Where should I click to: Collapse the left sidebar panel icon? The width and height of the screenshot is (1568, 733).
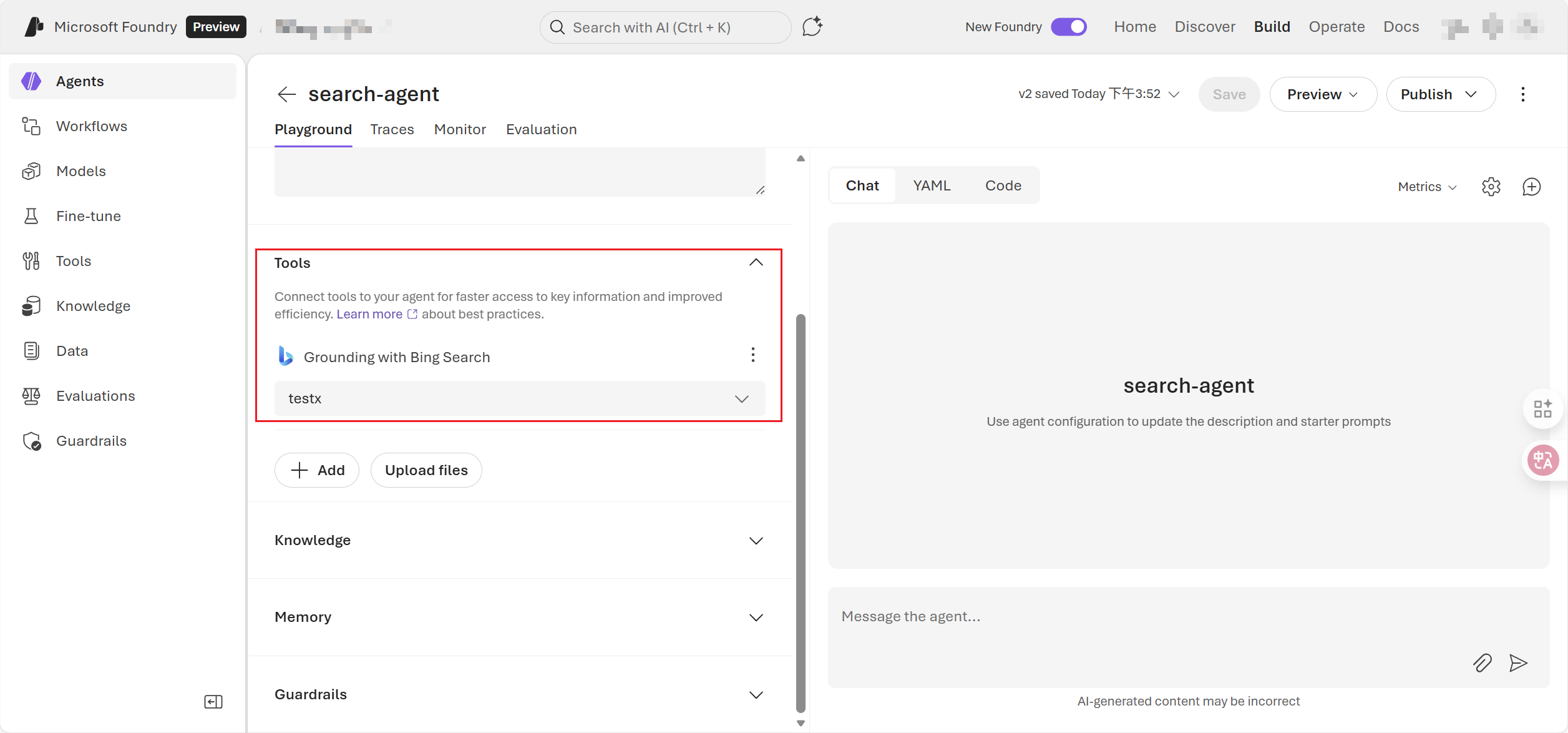click(213, 702)
